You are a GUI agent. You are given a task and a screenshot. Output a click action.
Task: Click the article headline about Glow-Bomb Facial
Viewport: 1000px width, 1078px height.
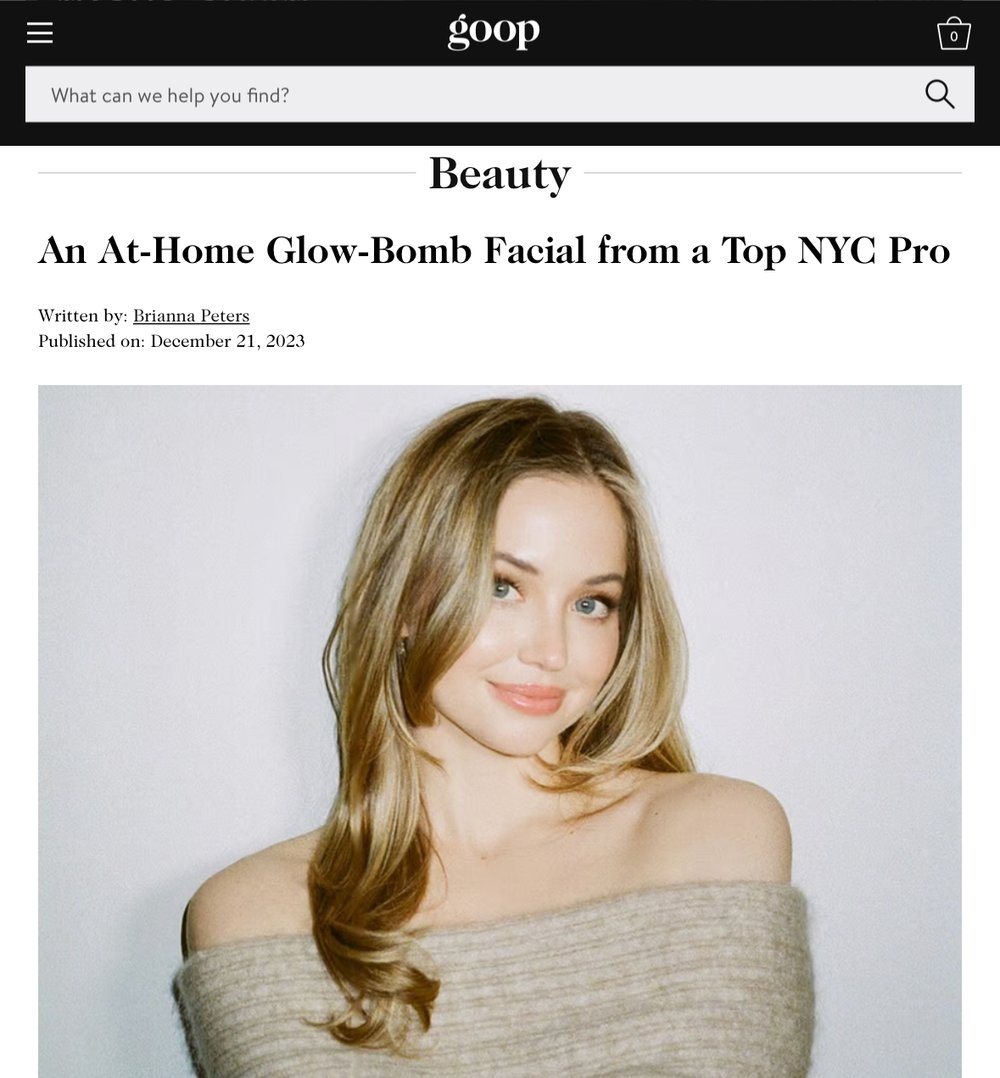click(494, 250)
